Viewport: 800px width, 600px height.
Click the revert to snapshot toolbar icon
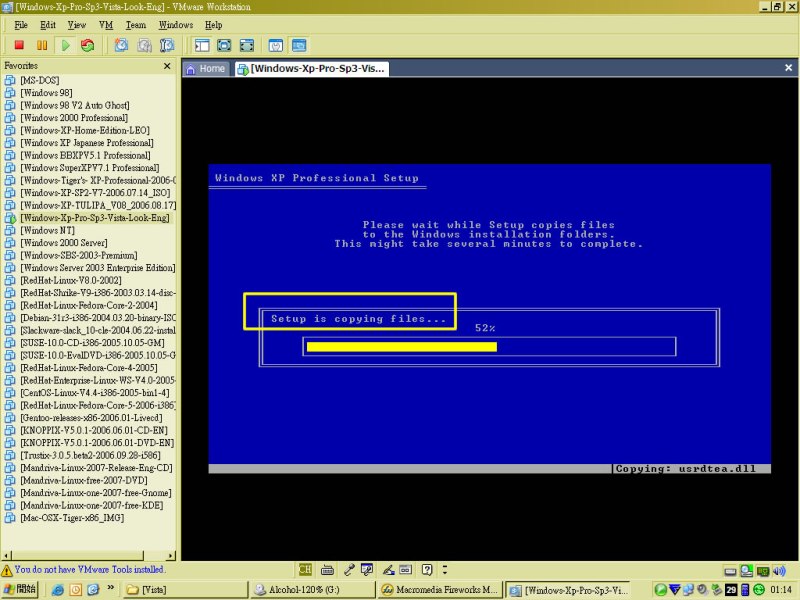(144, 45)
